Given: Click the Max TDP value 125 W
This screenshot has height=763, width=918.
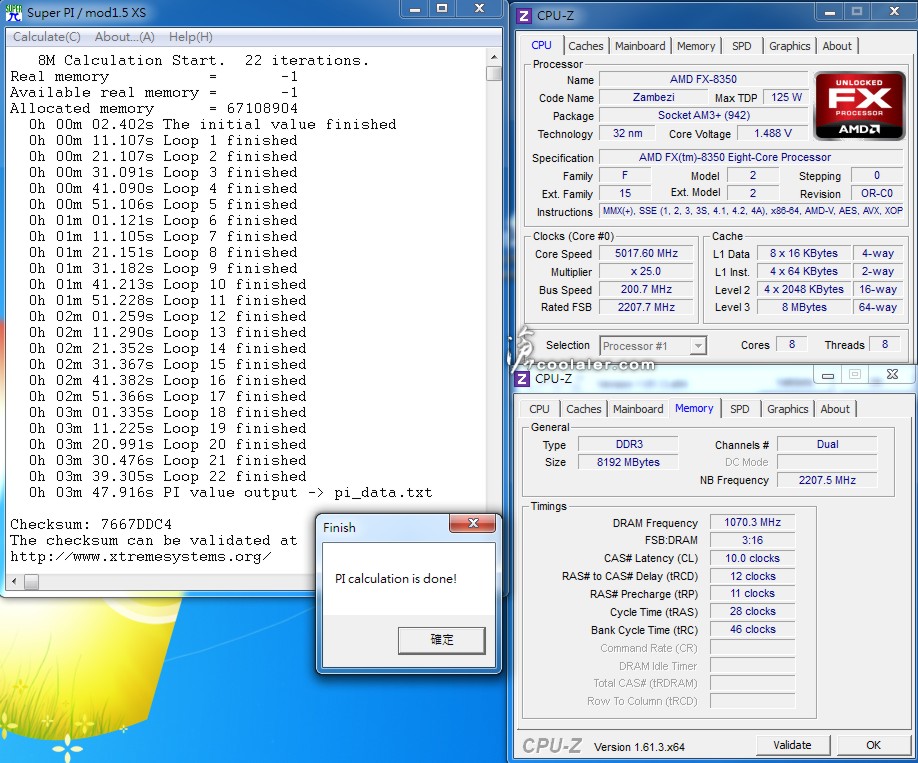Looking at the screenshot, I should click(786, 97).
